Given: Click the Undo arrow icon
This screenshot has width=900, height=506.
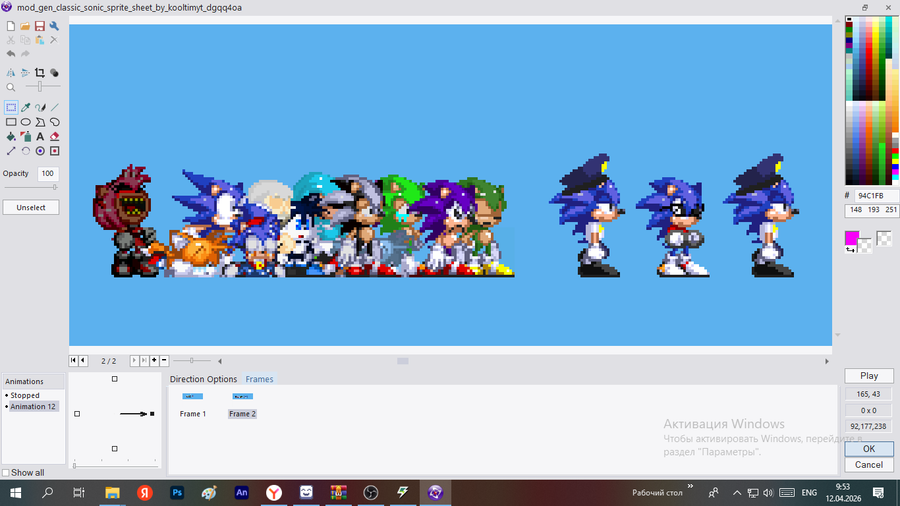Looking at the screenshot, I should 11,54.
